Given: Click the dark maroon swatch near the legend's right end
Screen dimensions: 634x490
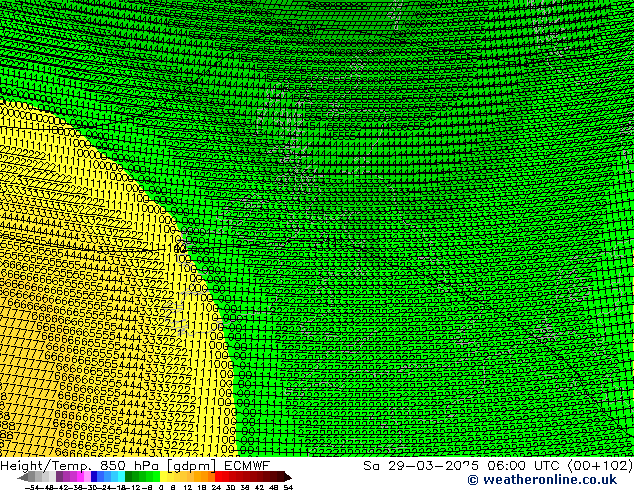Looking at the screenshot, I should coord(281,476).
